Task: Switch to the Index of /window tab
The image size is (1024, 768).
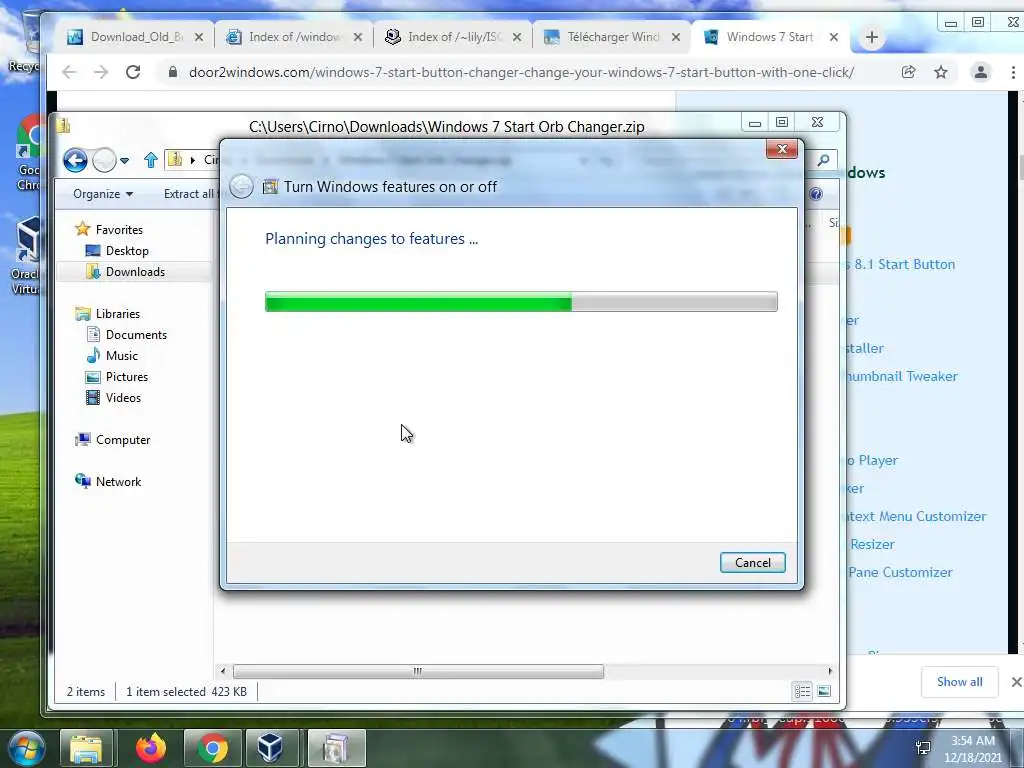Action: tap(295, 37)
